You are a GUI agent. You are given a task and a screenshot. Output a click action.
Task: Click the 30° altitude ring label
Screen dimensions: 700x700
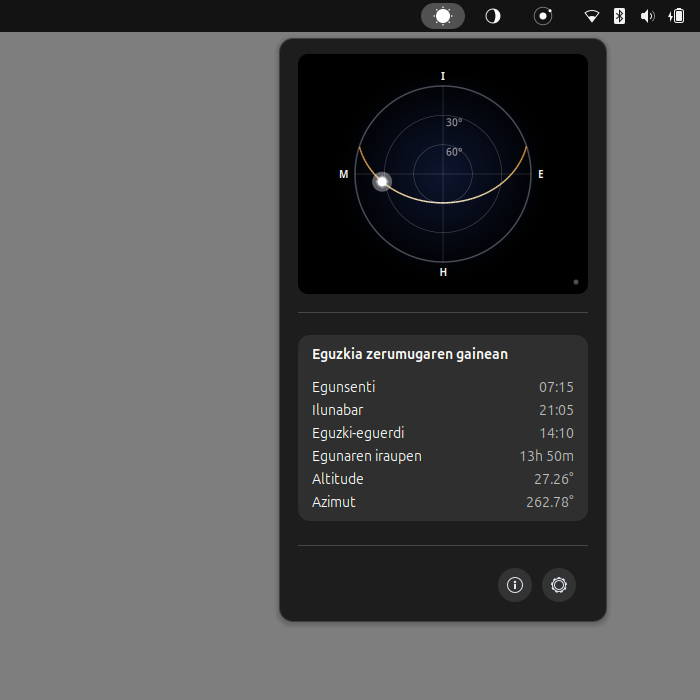click(x=454, y=122)
